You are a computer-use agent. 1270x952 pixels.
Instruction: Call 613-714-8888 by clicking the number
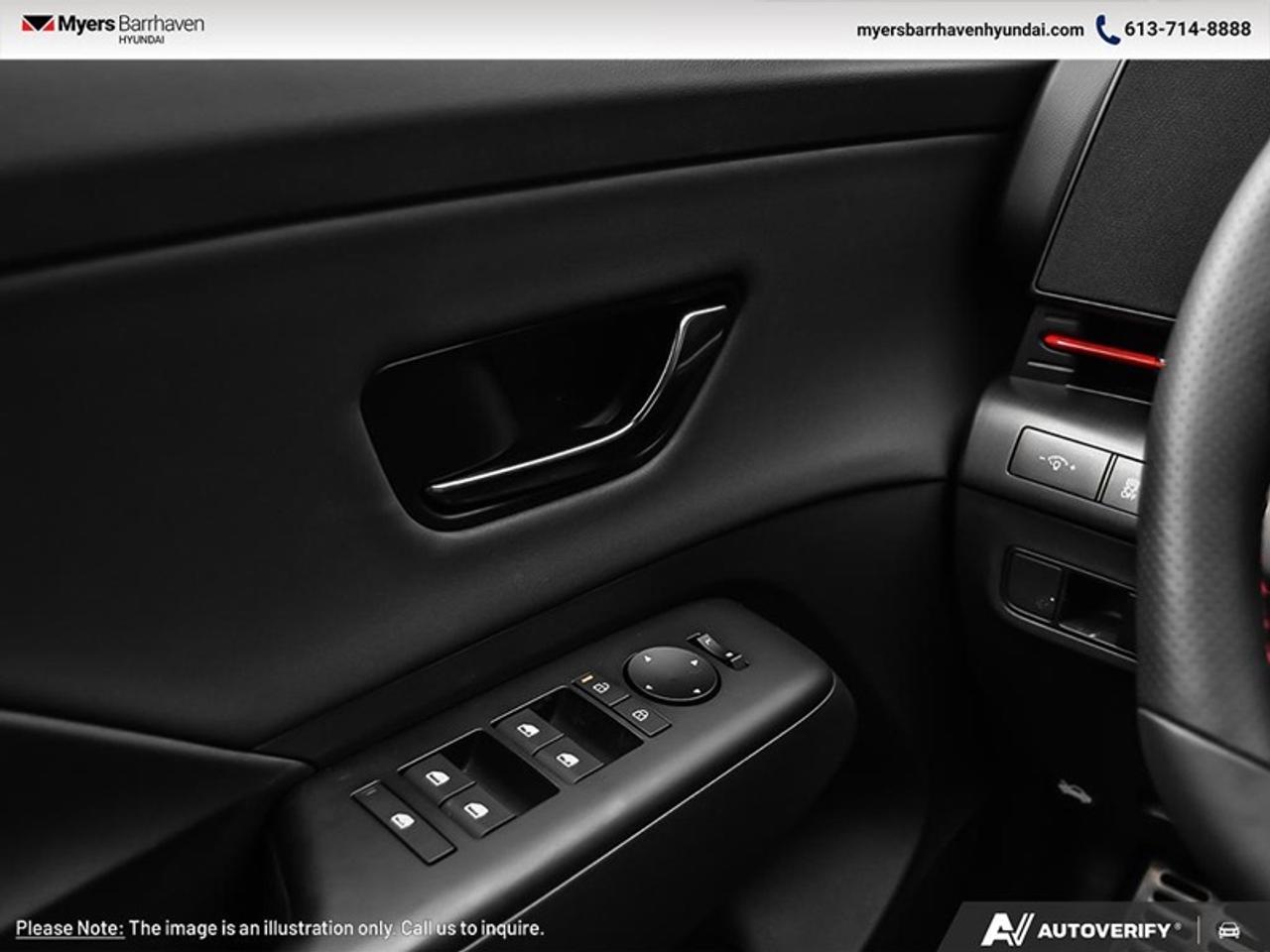[x=1187, y=30]
